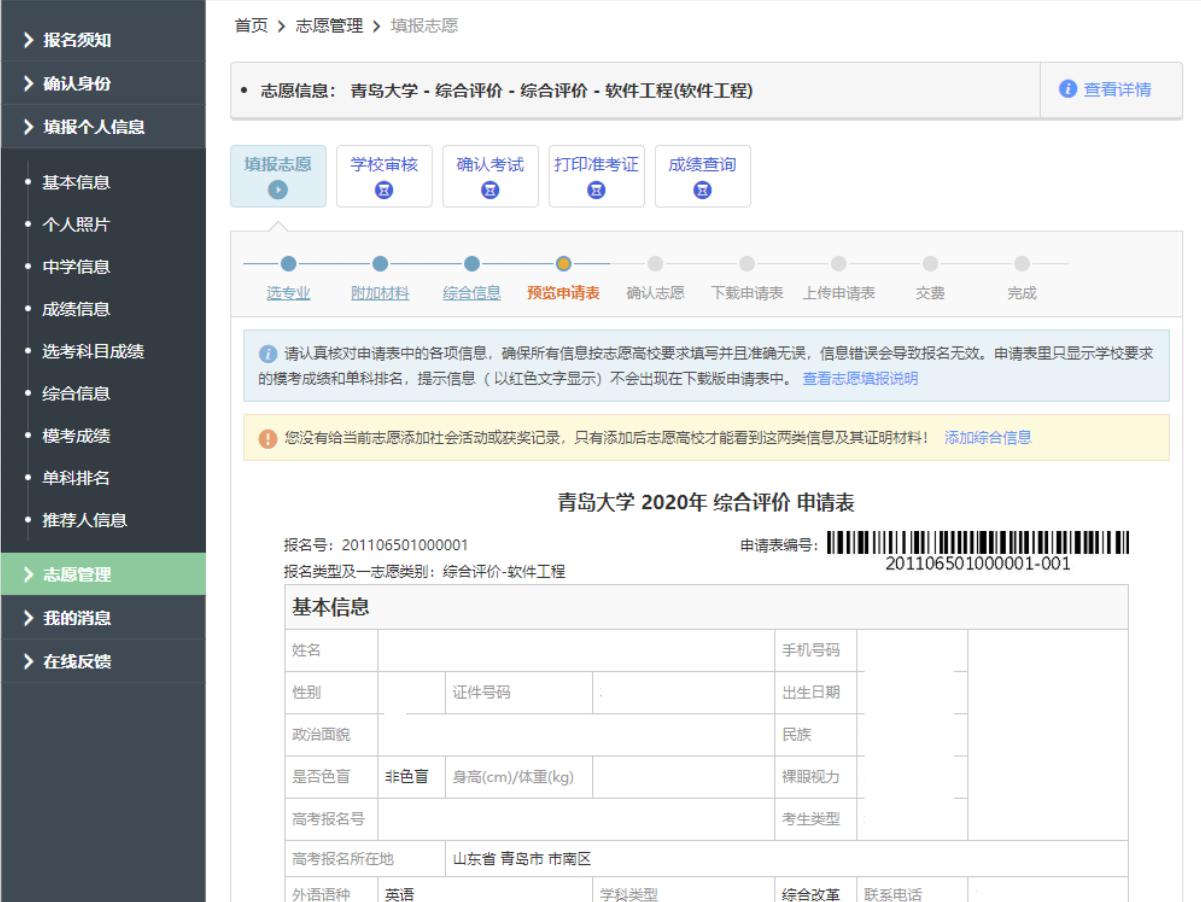The image size is (1201, 902).
Task: Click the grey step dot above 下载申请表
Action: [x=747, y=264]
